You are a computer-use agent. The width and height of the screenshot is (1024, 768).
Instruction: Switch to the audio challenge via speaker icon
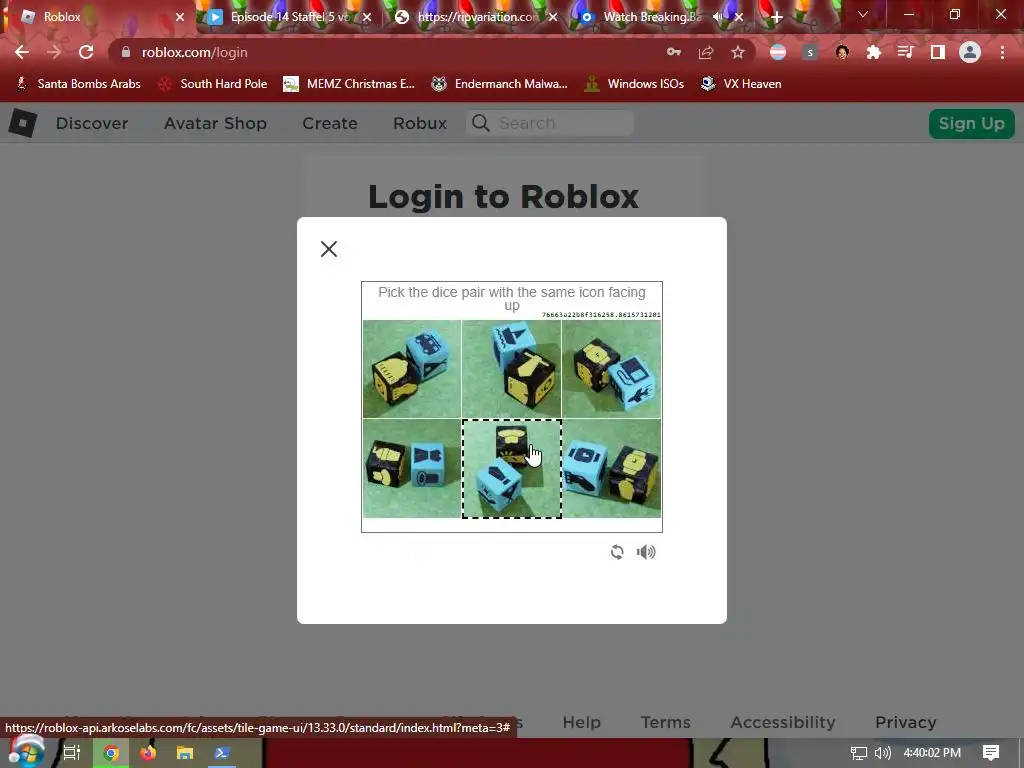click(646, 552)
